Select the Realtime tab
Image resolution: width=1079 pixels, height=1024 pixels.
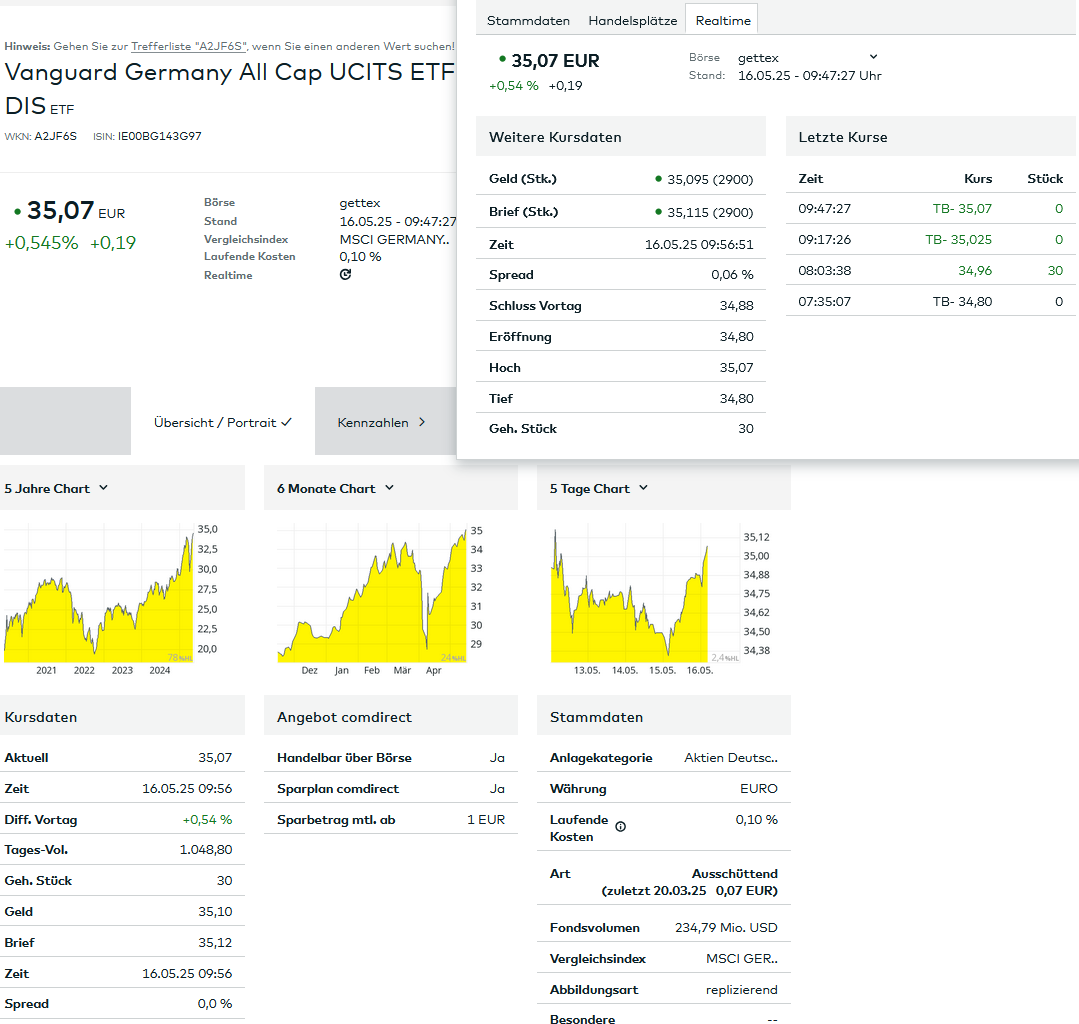point(723,20)
